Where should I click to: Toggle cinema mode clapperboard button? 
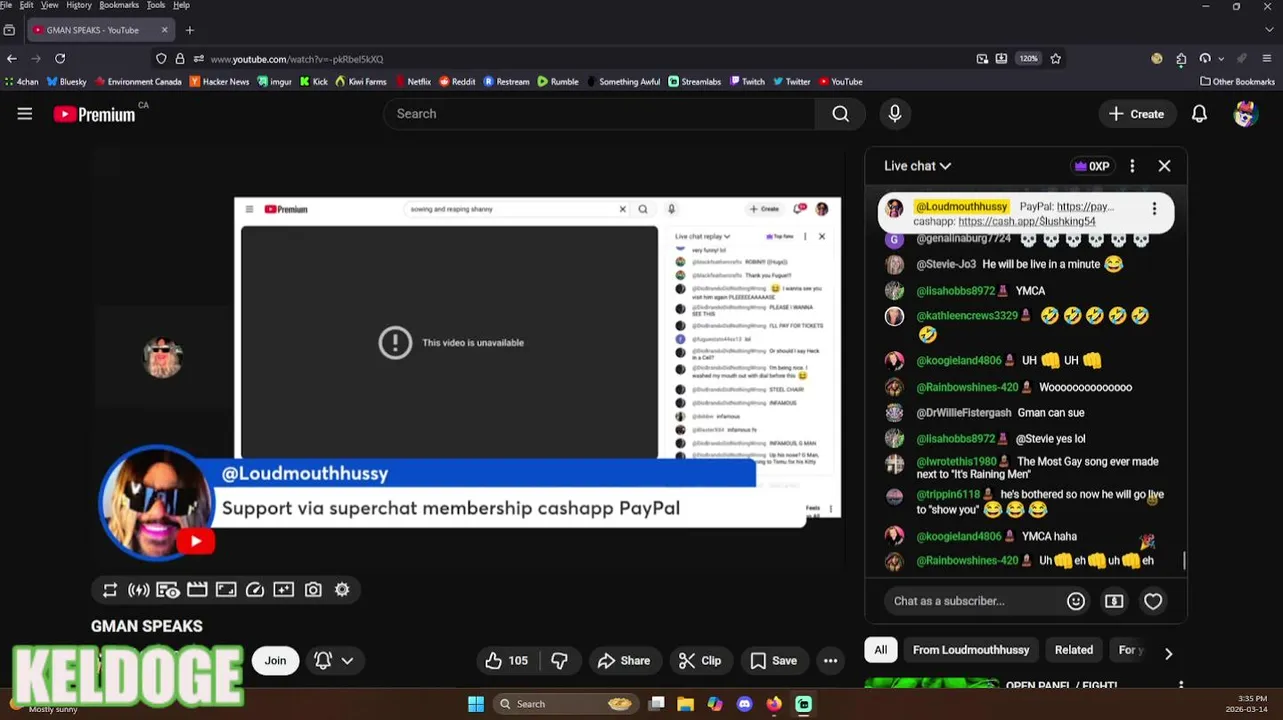197,590
